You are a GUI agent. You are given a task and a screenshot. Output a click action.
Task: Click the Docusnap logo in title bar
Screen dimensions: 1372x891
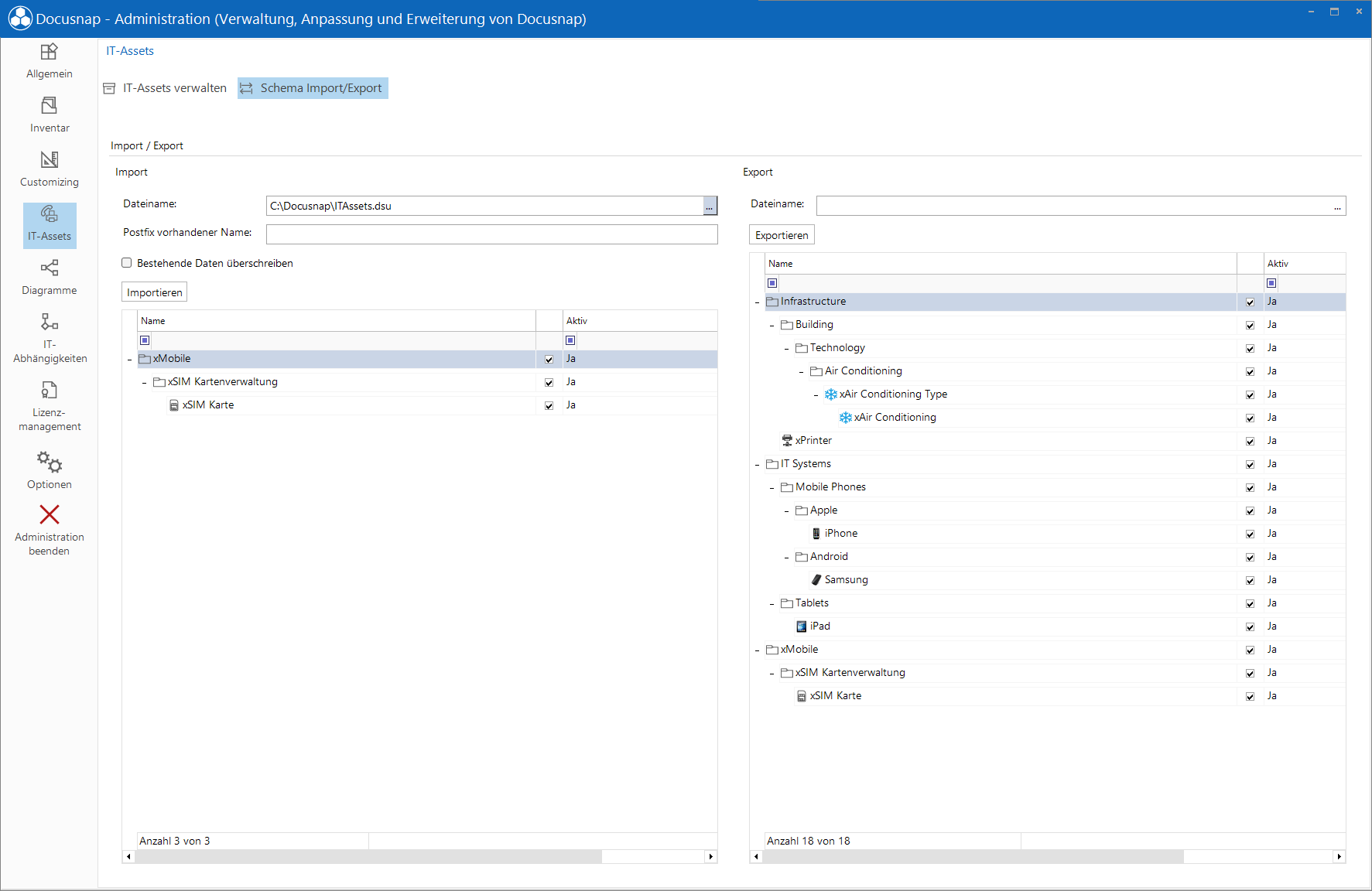pos(20,19)
